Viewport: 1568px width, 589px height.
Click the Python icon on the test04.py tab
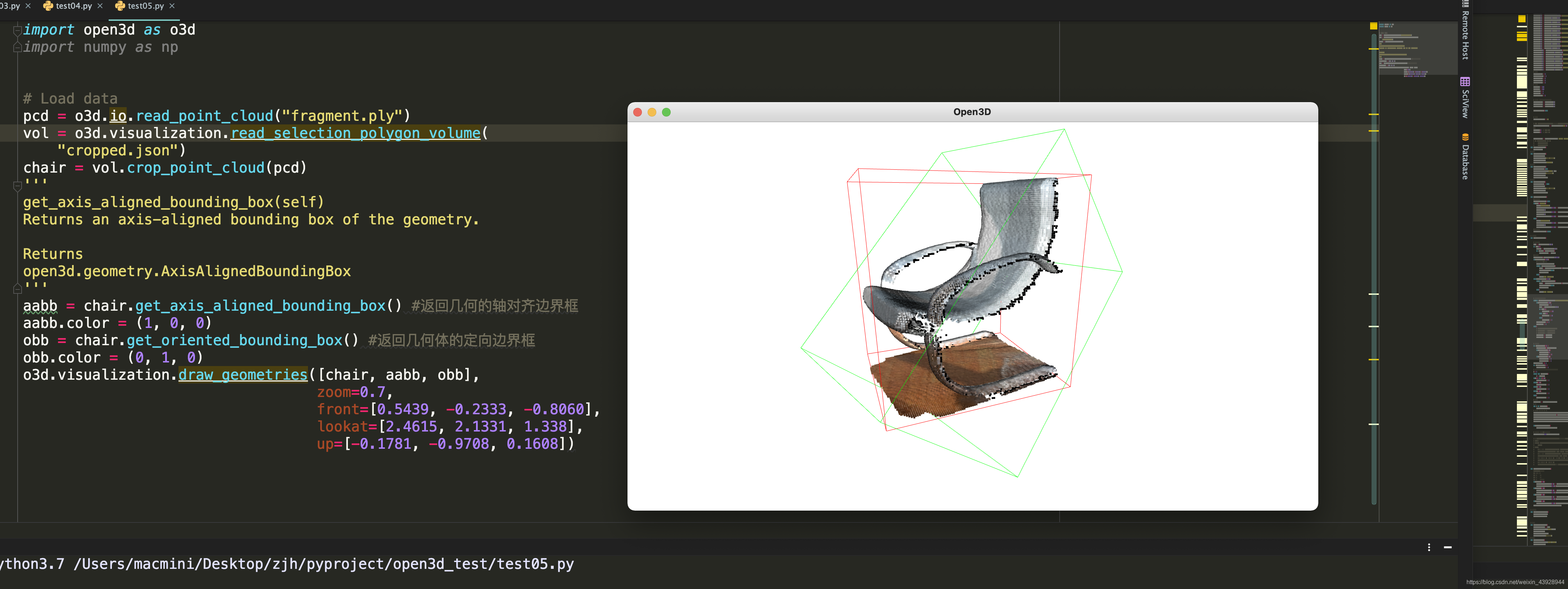[47, 5]
